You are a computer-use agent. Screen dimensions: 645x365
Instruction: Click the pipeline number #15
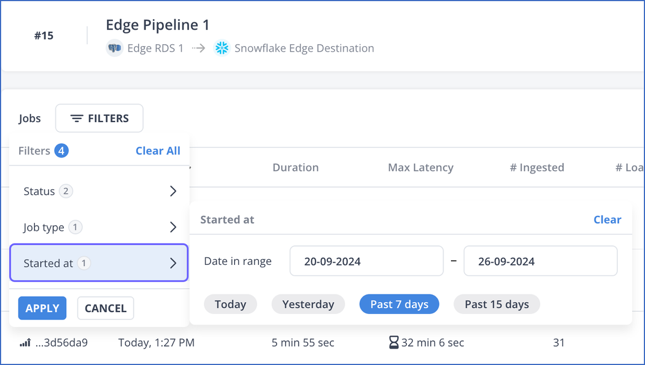(x=44, y=35)
